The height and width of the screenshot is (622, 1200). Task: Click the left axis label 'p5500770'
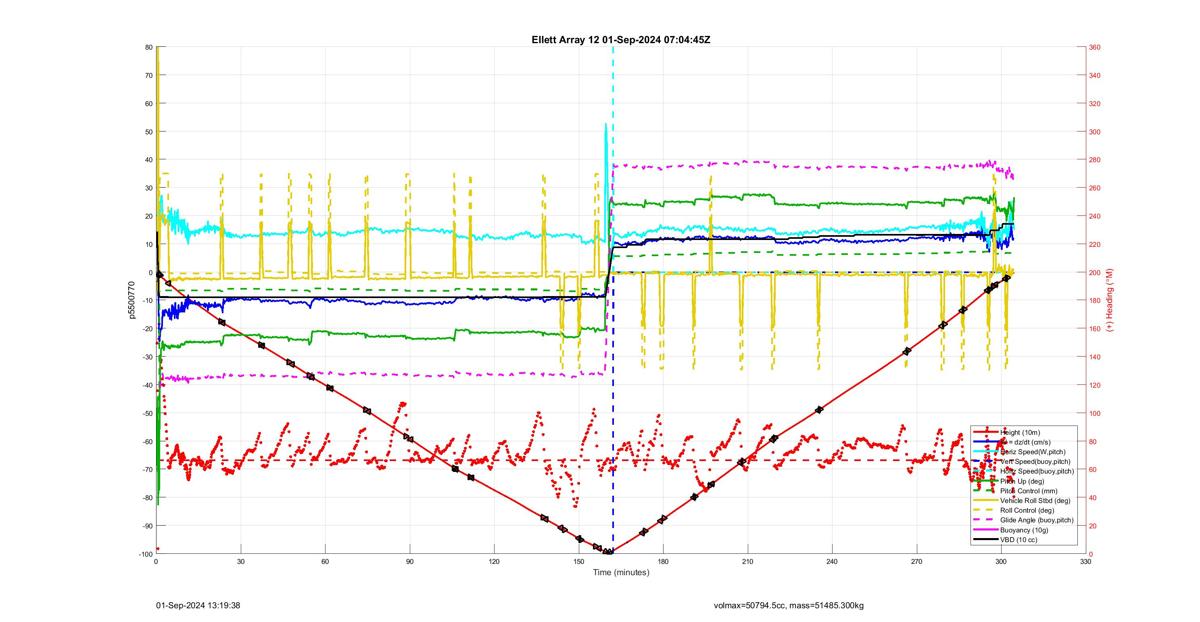130,300
